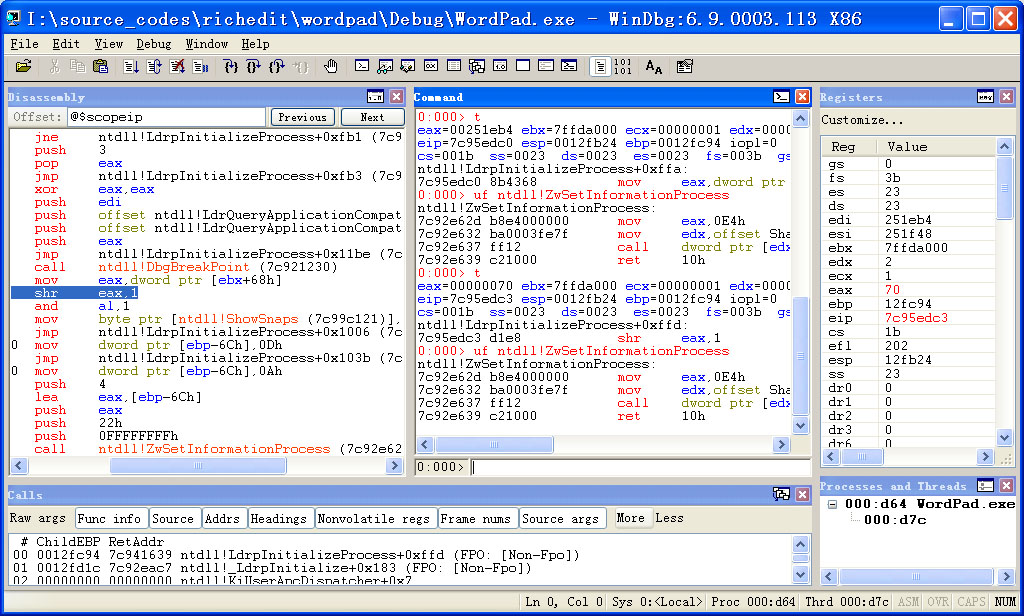Image resolution: width=1024 pixels, height=616 pixels.
Task: Click the Disassembly panel header menu icon
Action: (x=376, y=97)
